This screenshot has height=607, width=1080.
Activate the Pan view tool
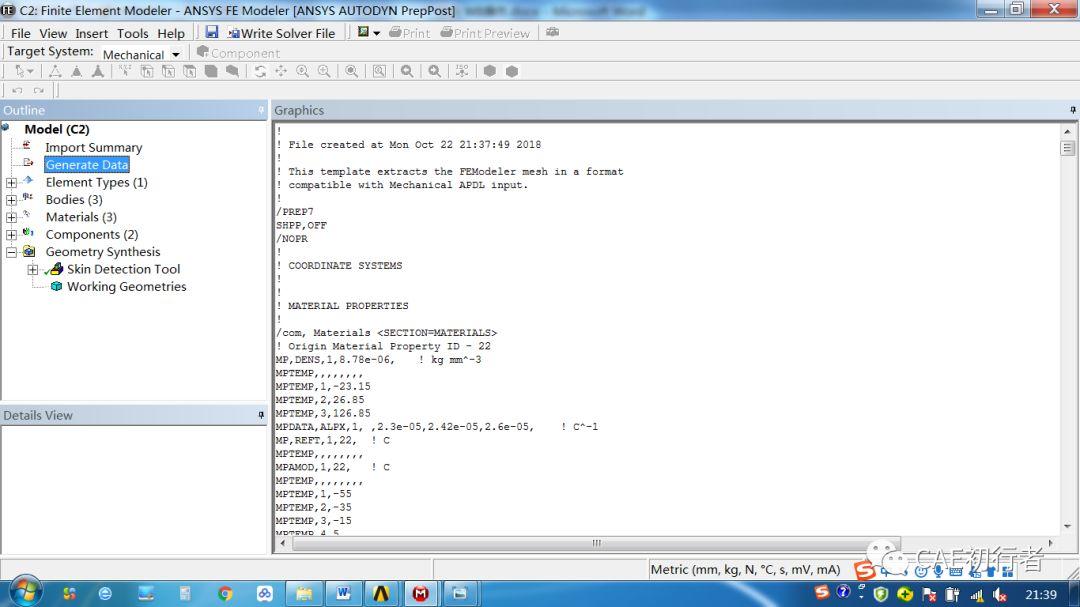(x=281, y=71)
